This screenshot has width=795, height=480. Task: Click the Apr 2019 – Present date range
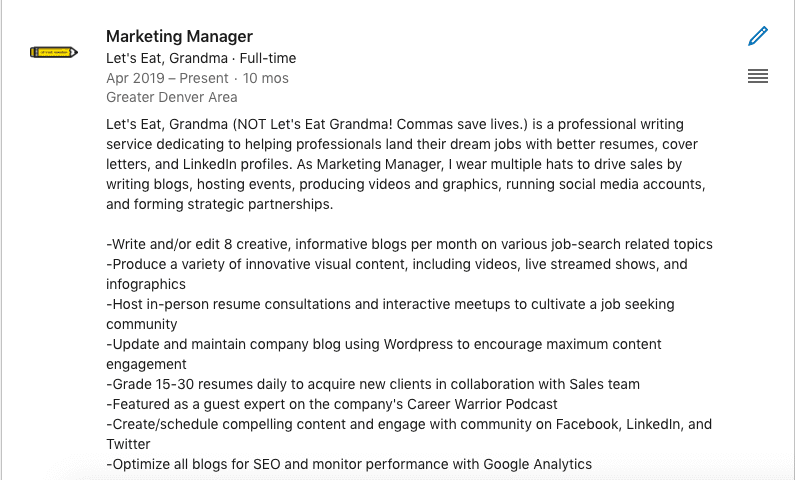click(x=167, y=78)
